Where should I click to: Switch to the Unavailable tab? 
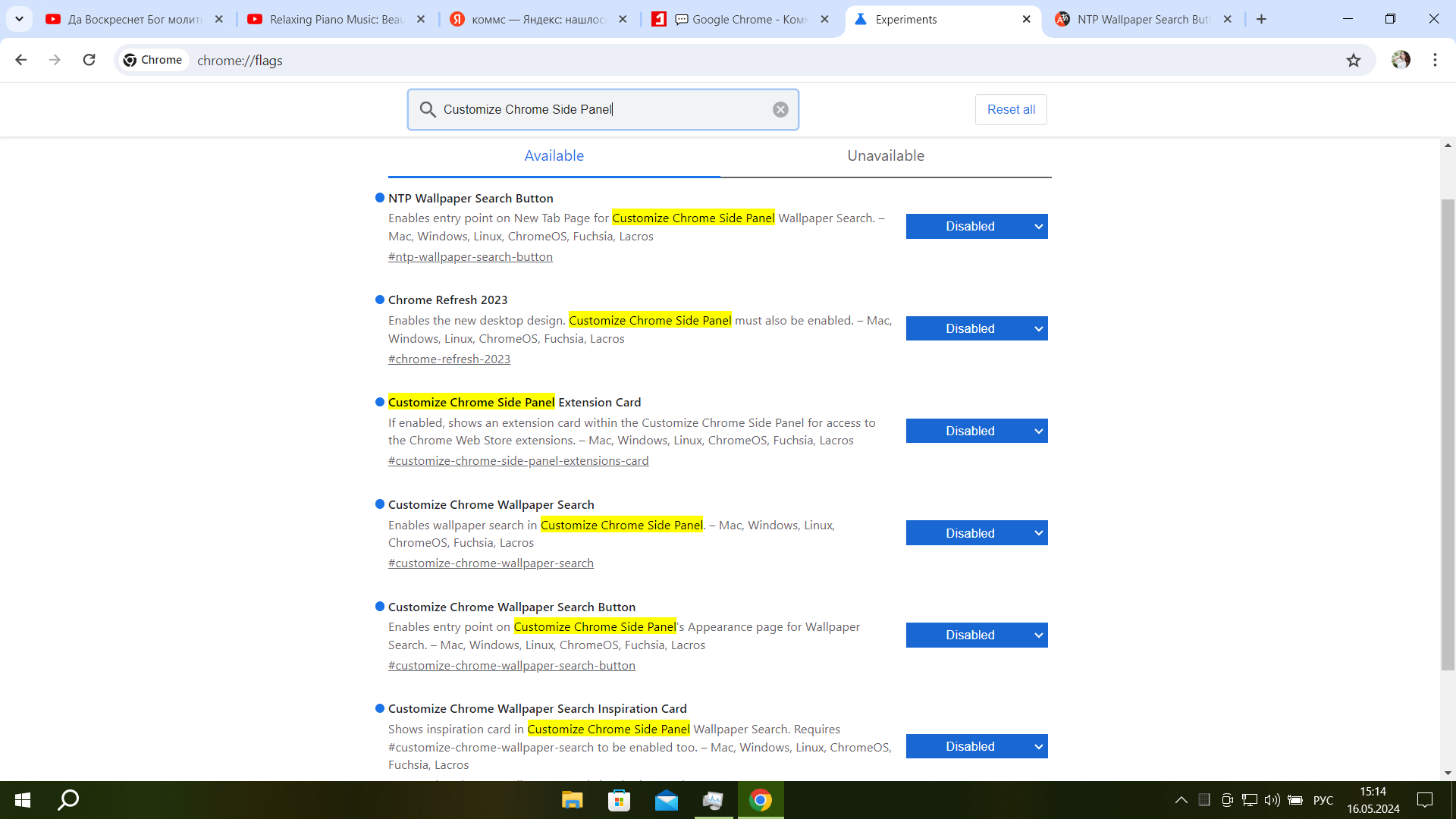coord(886,156)
